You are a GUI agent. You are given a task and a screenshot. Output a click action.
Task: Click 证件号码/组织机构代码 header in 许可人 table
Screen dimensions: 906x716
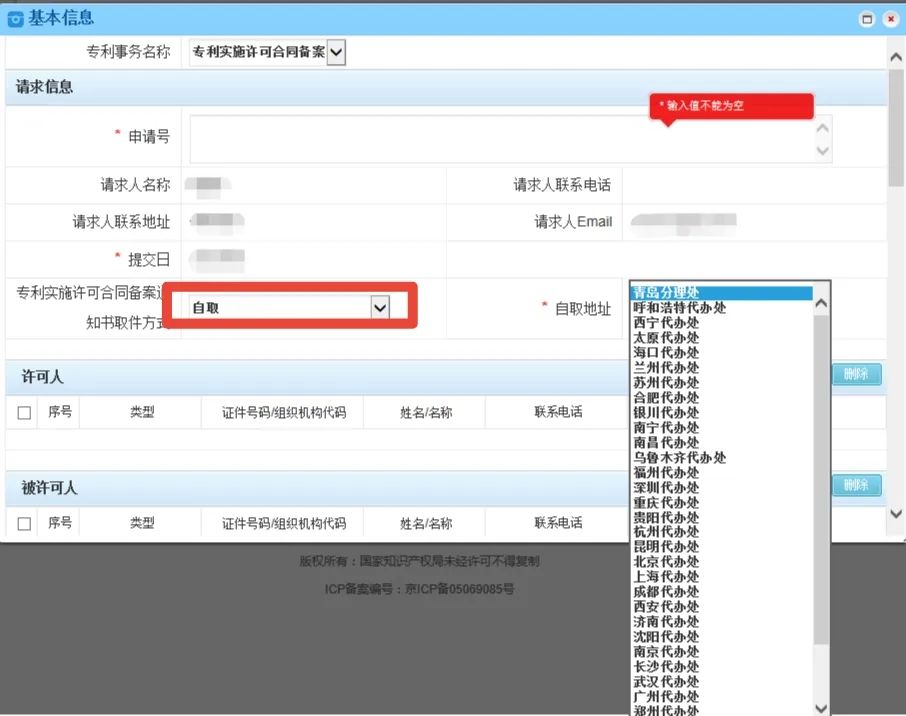coord(284,412)
